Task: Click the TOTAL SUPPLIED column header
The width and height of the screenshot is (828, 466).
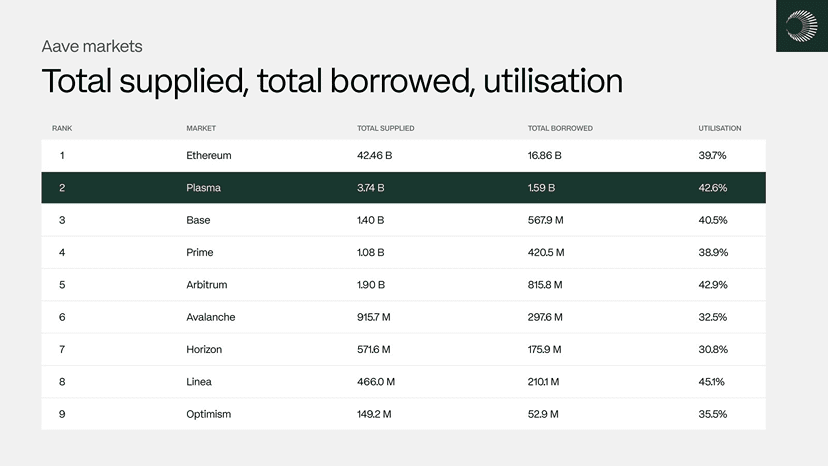Action: coord(385,128)
